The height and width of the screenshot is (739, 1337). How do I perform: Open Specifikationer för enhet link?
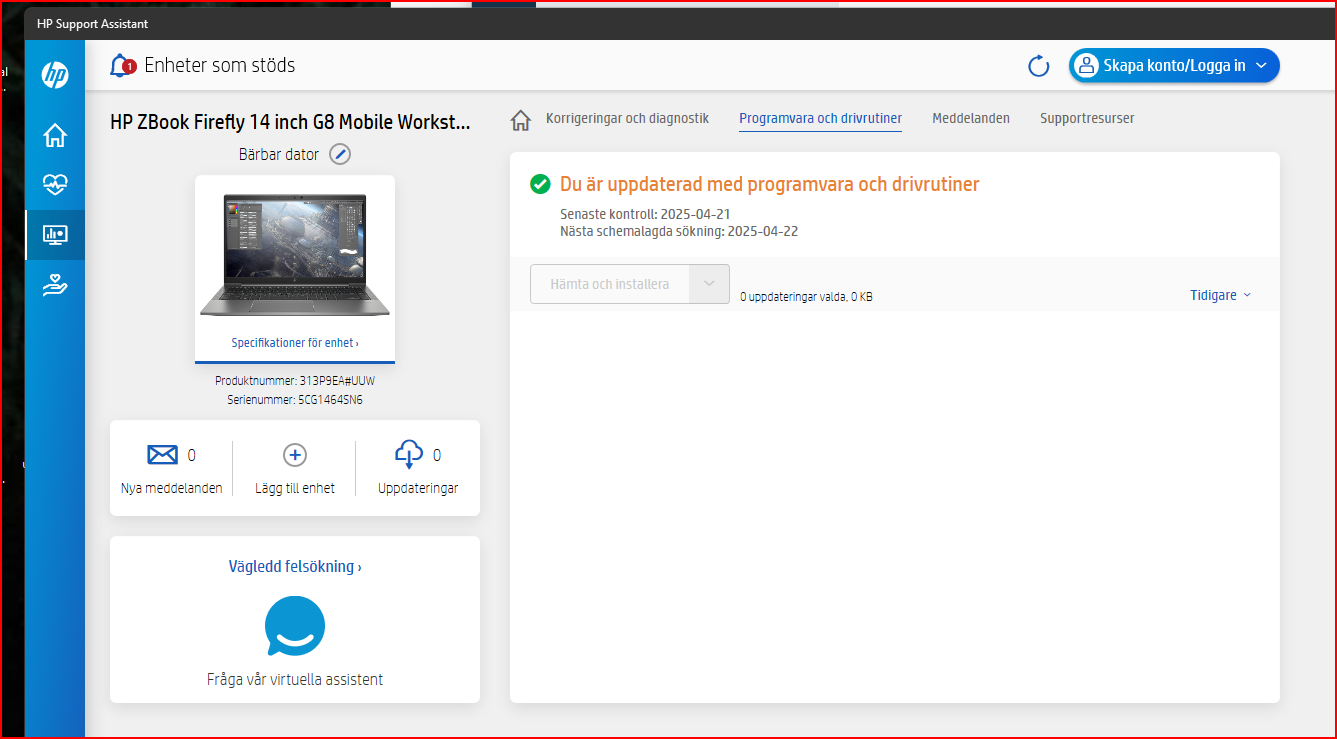click(295, 343)
